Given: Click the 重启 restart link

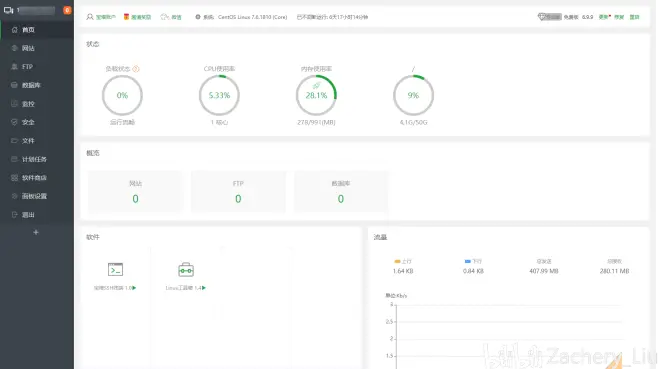Looking at the screenshot, I should click(x=634, y=17).
